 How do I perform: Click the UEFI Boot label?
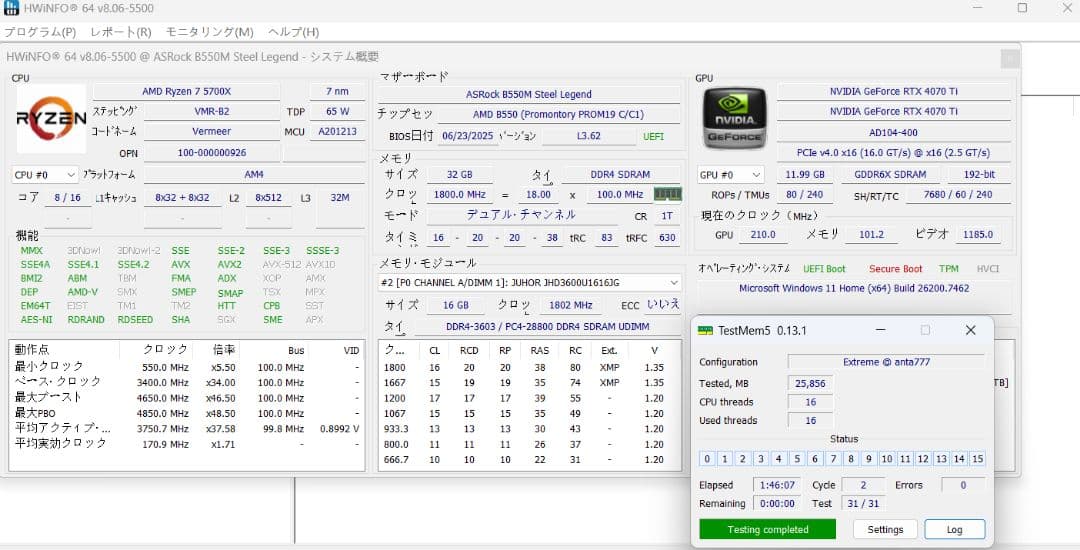click(x=824, y=269)
